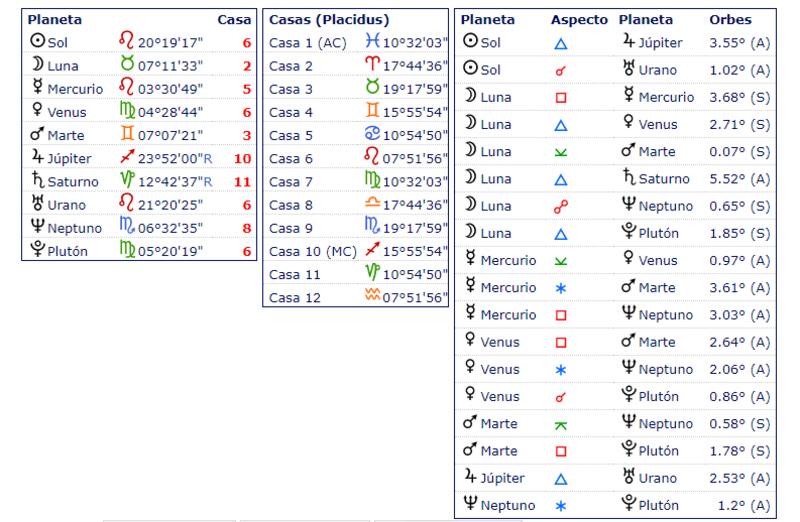
Task: Select the "Casa 10 (MC)" row label
Action: point(309,250)
